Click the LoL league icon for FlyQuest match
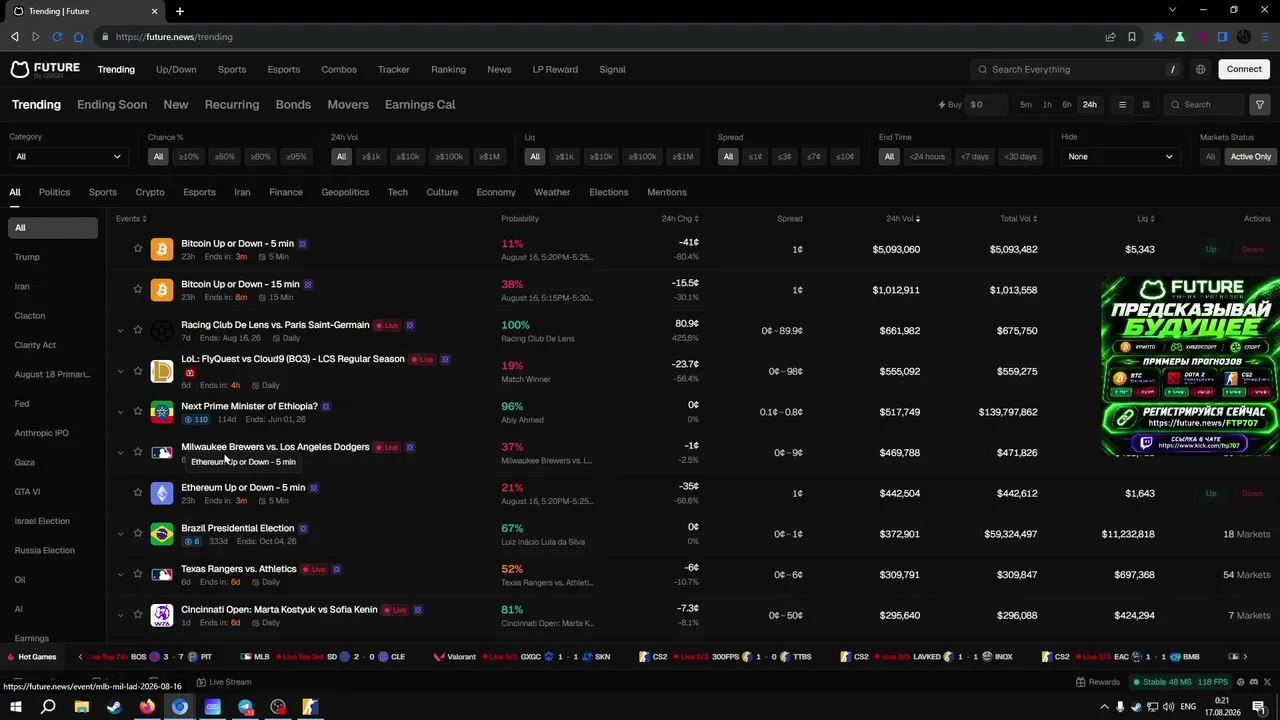 coord(162,371)
